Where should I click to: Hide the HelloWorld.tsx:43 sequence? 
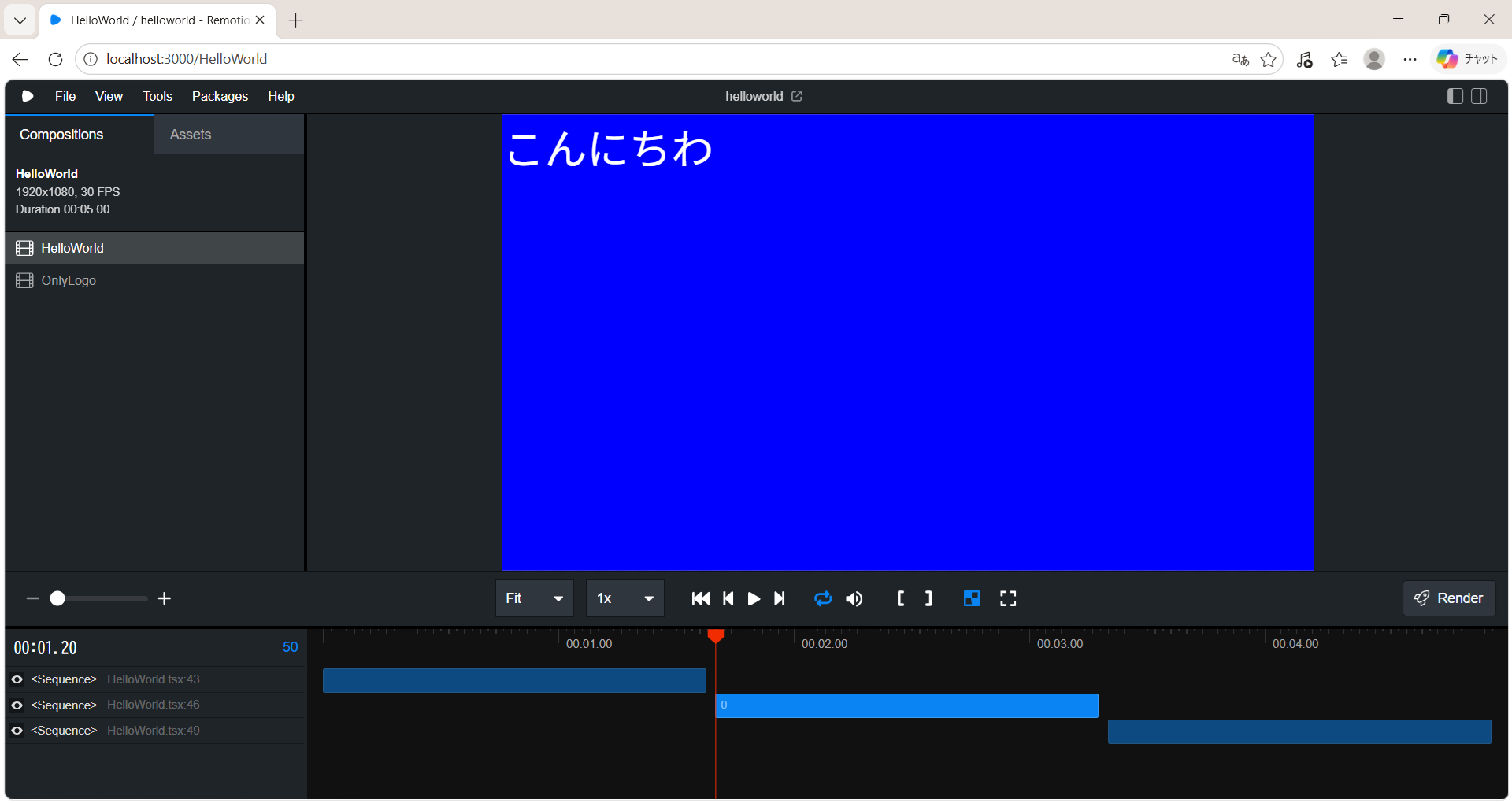point(17,679)
